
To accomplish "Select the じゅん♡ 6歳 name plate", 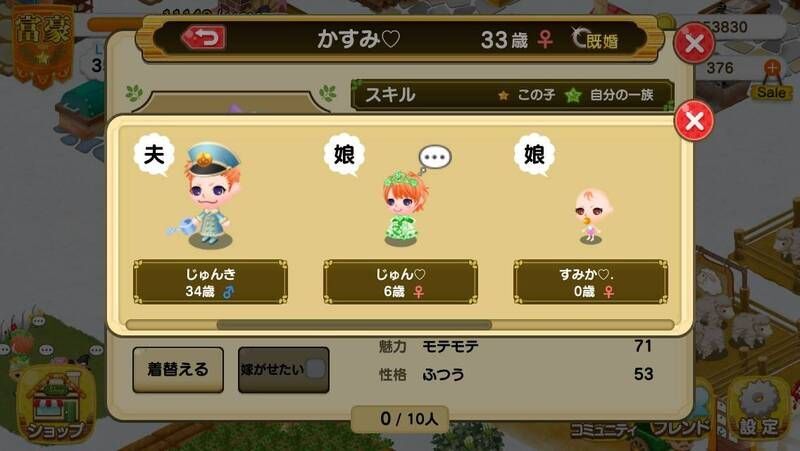I will tap(401, 282).
